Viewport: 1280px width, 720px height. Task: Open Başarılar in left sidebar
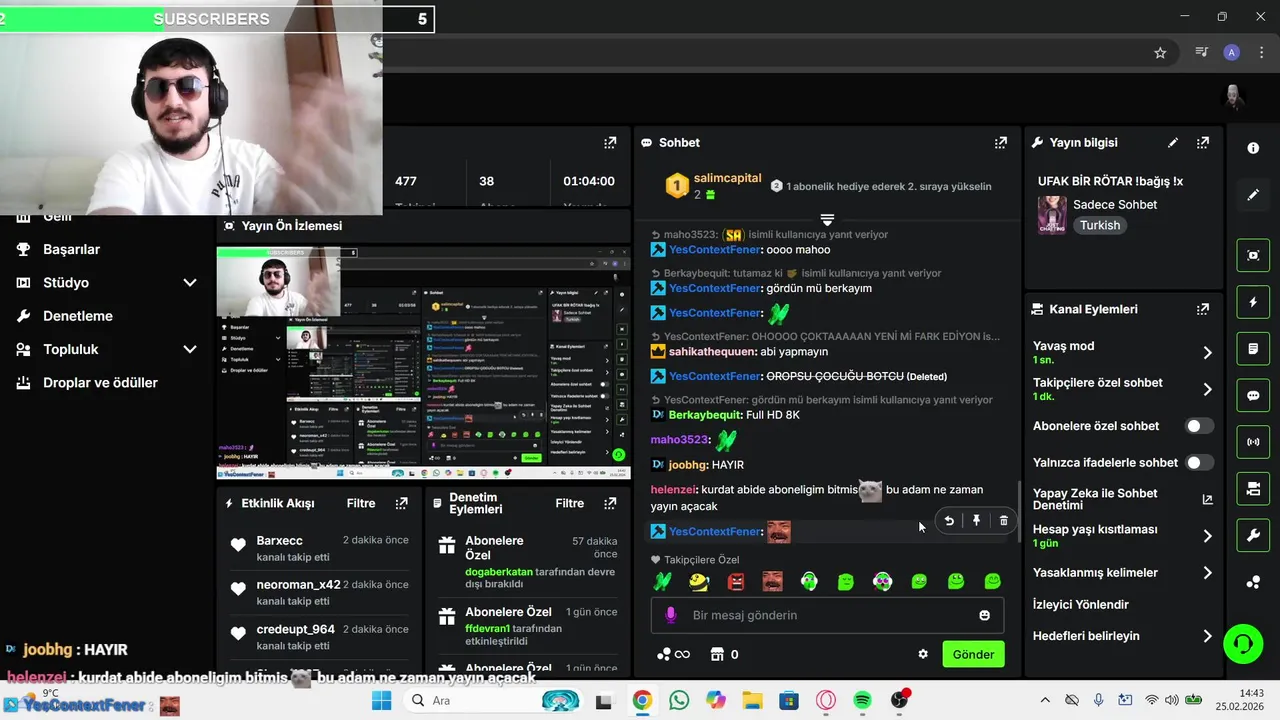(71, 249)
